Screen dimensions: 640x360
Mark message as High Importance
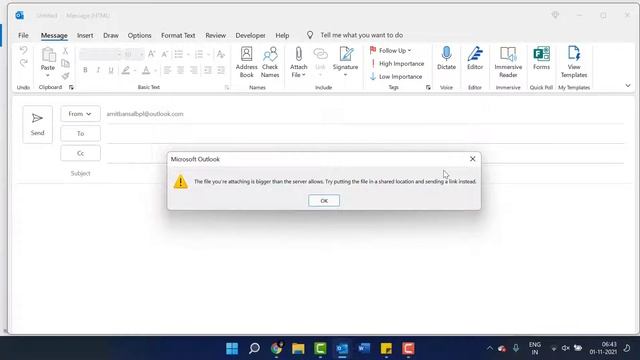point(397,64)
